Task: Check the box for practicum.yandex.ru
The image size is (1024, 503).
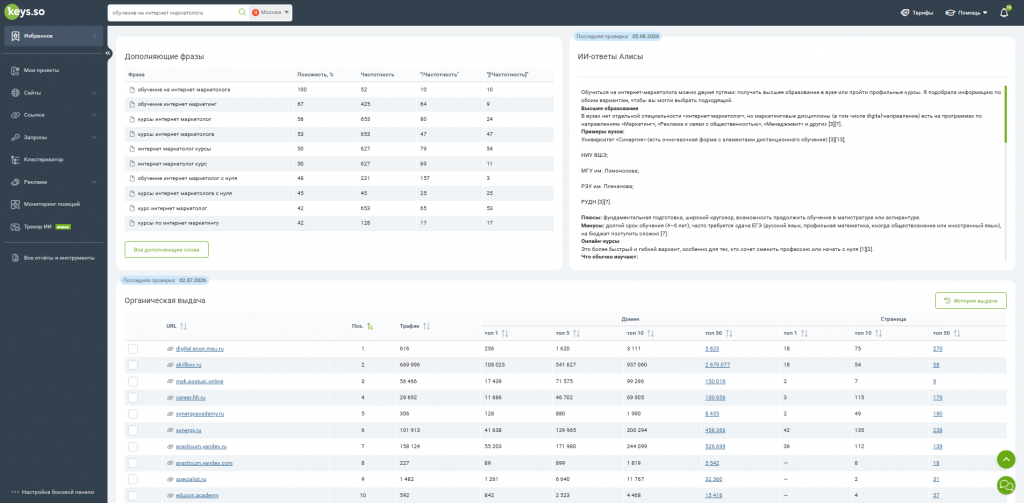Action: [133, 447]
